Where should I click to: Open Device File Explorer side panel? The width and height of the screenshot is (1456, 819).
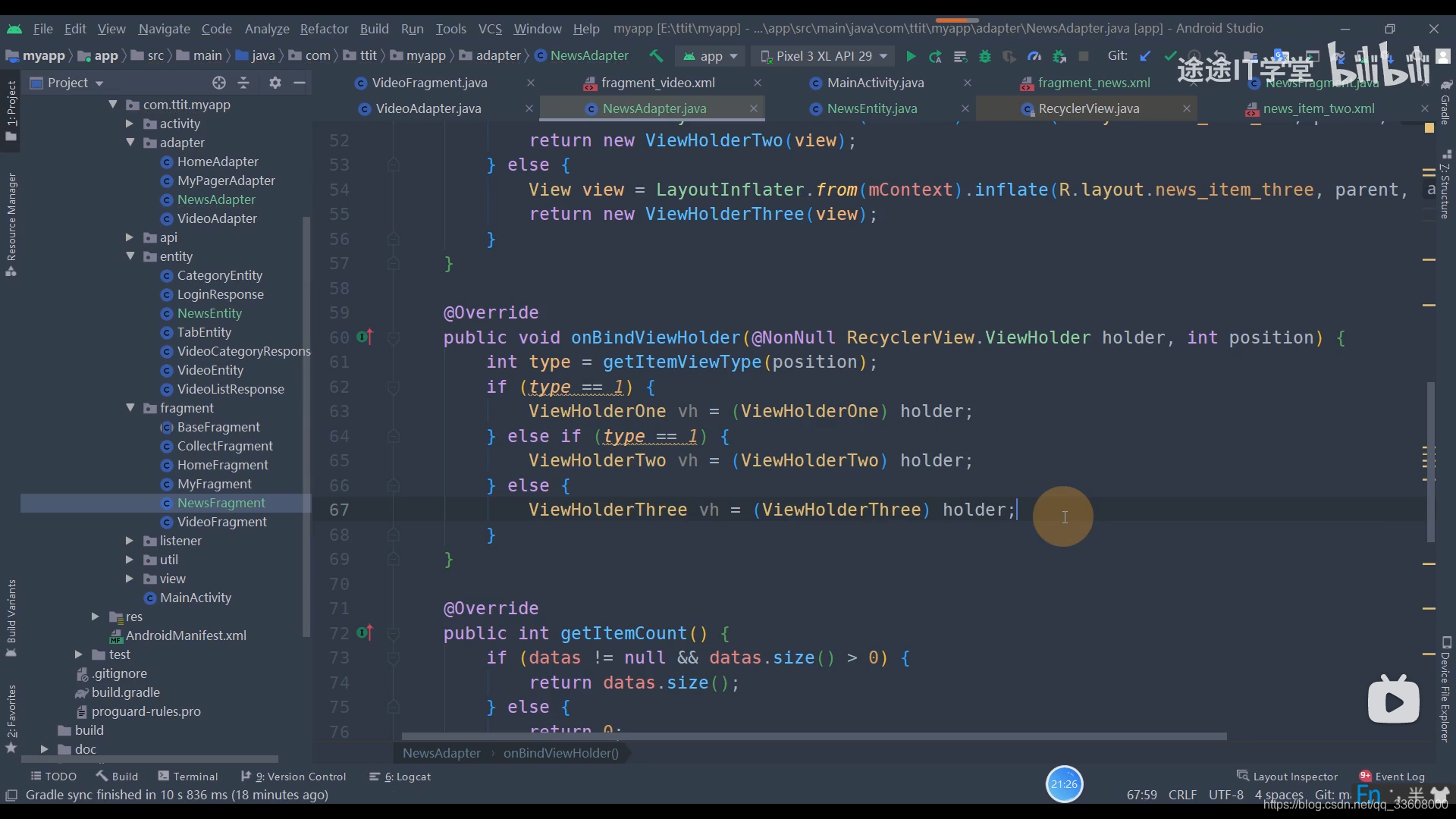click(1445, 690)
